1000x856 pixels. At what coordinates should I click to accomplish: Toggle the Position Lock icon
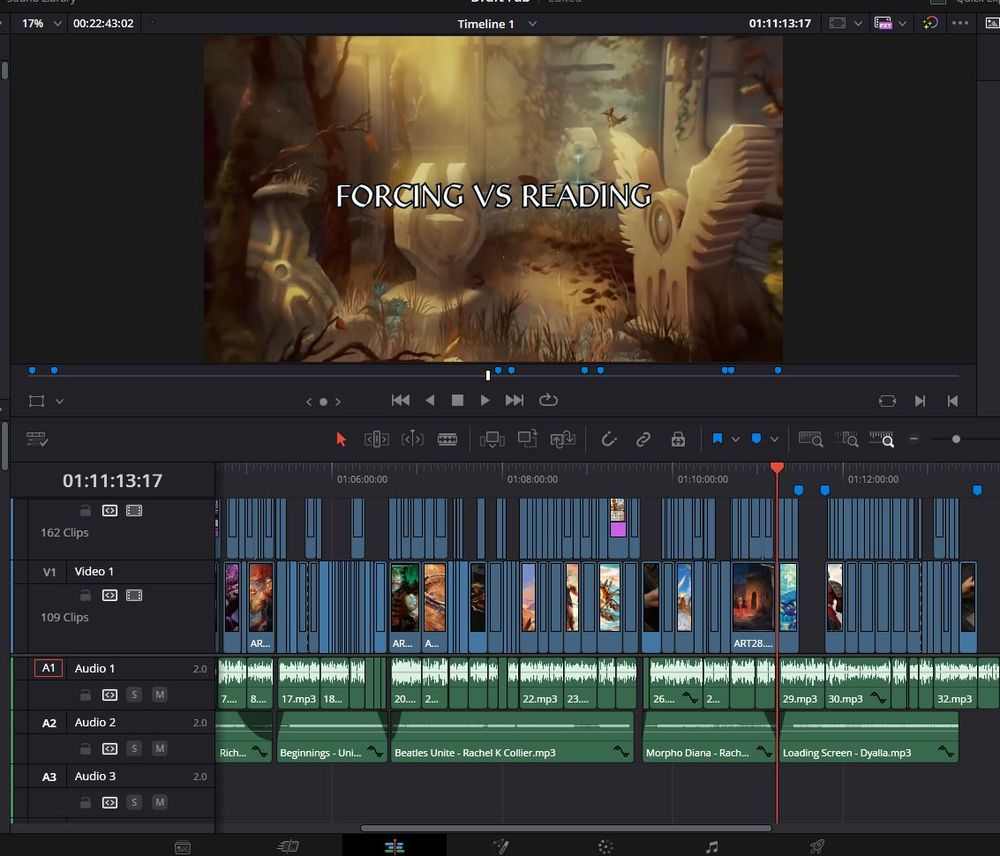(x=678, y=439)
